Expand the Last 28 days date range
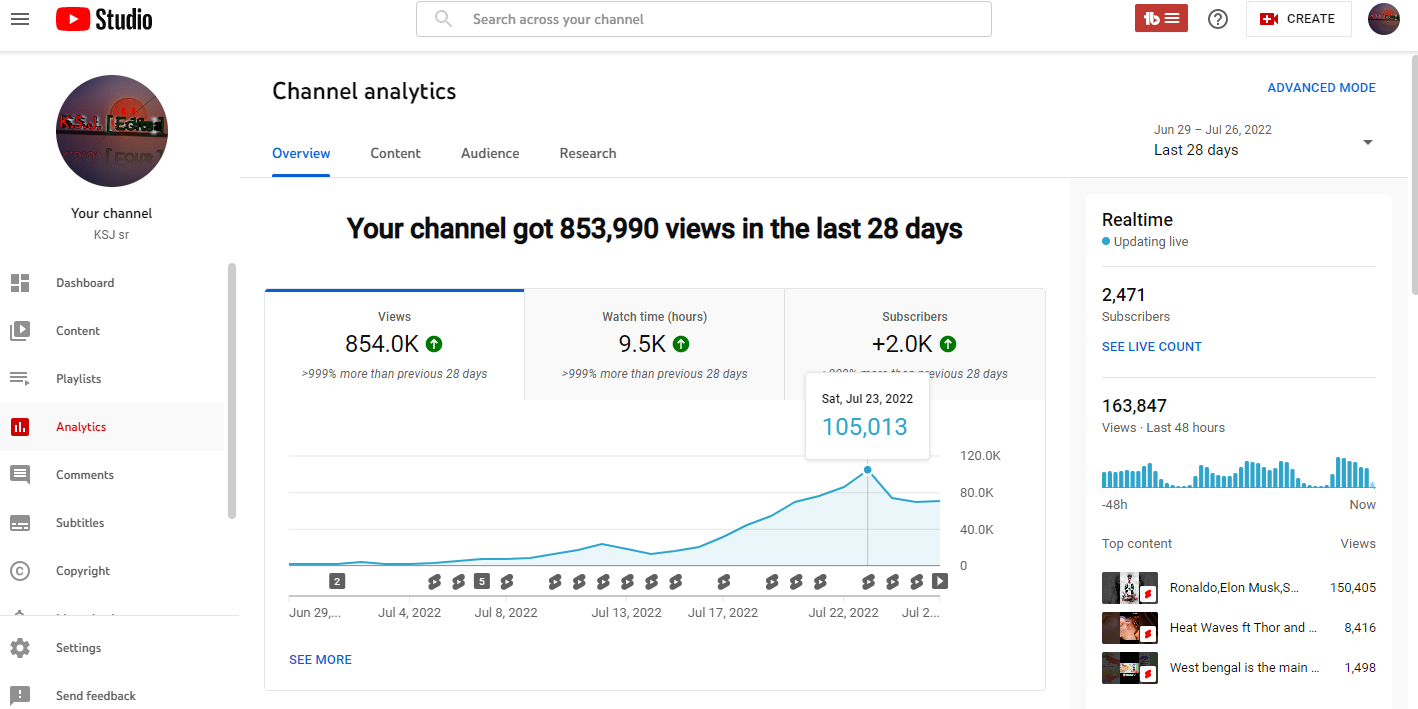The height and width of the screenshot is (709, 1418). click(1264, 141)
